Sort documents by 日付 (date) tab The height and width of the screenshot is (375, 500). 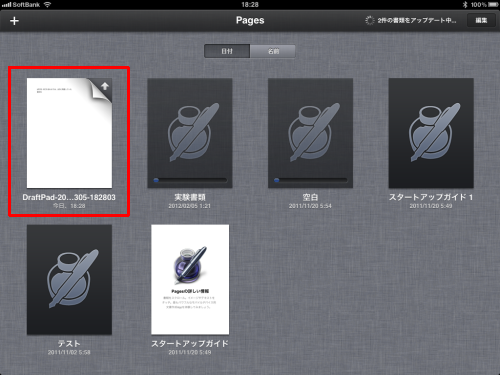point(227,51)
